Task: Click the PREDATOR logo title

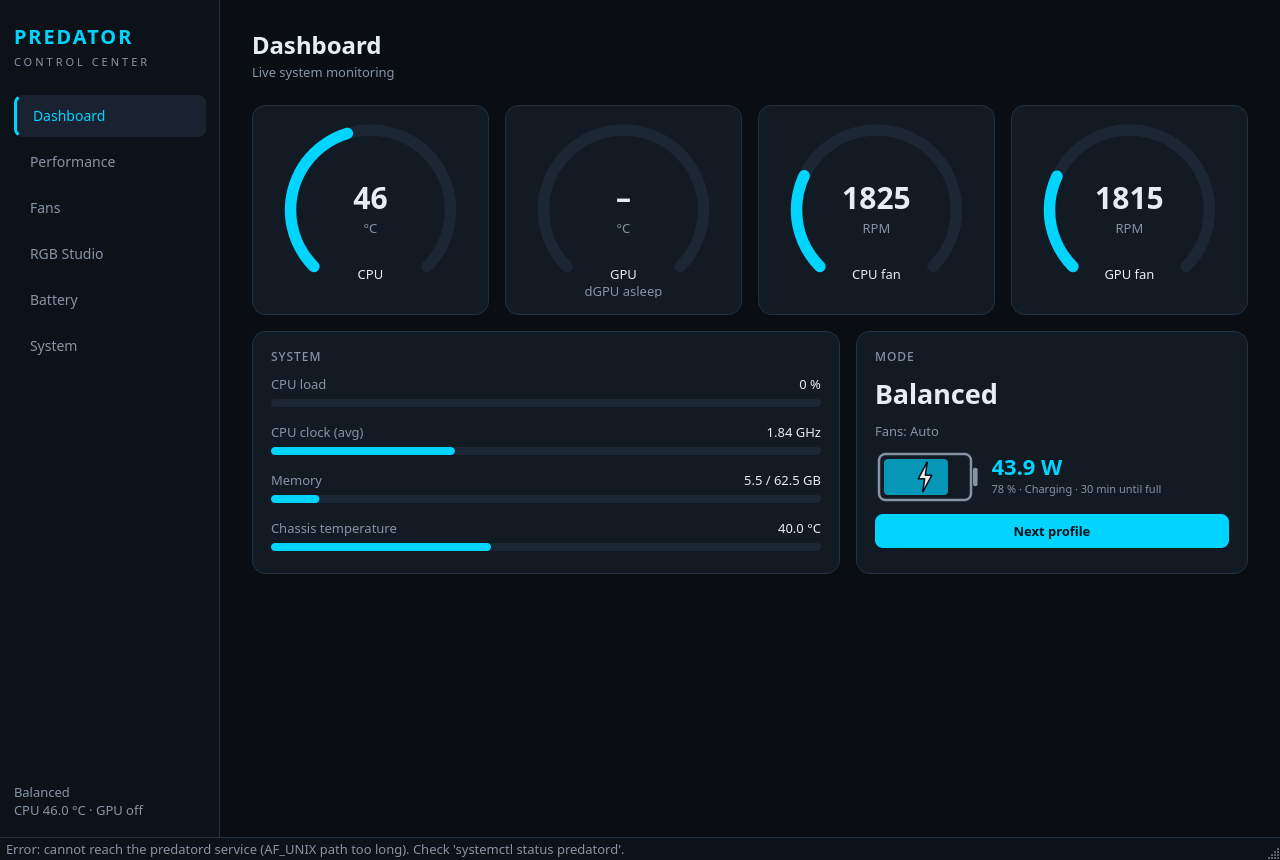Action: coord(73,37)
